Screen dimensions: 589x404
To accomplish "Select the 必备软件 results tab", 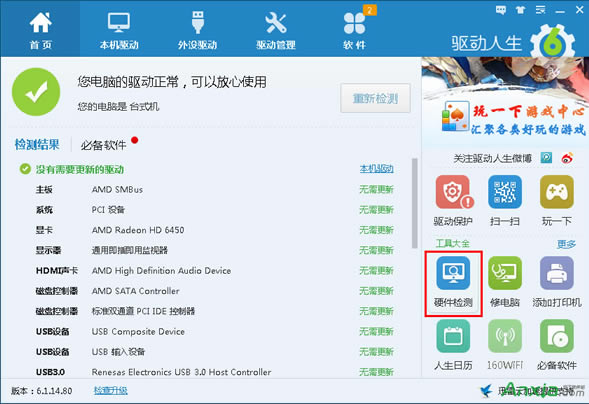I will point(103,145).
